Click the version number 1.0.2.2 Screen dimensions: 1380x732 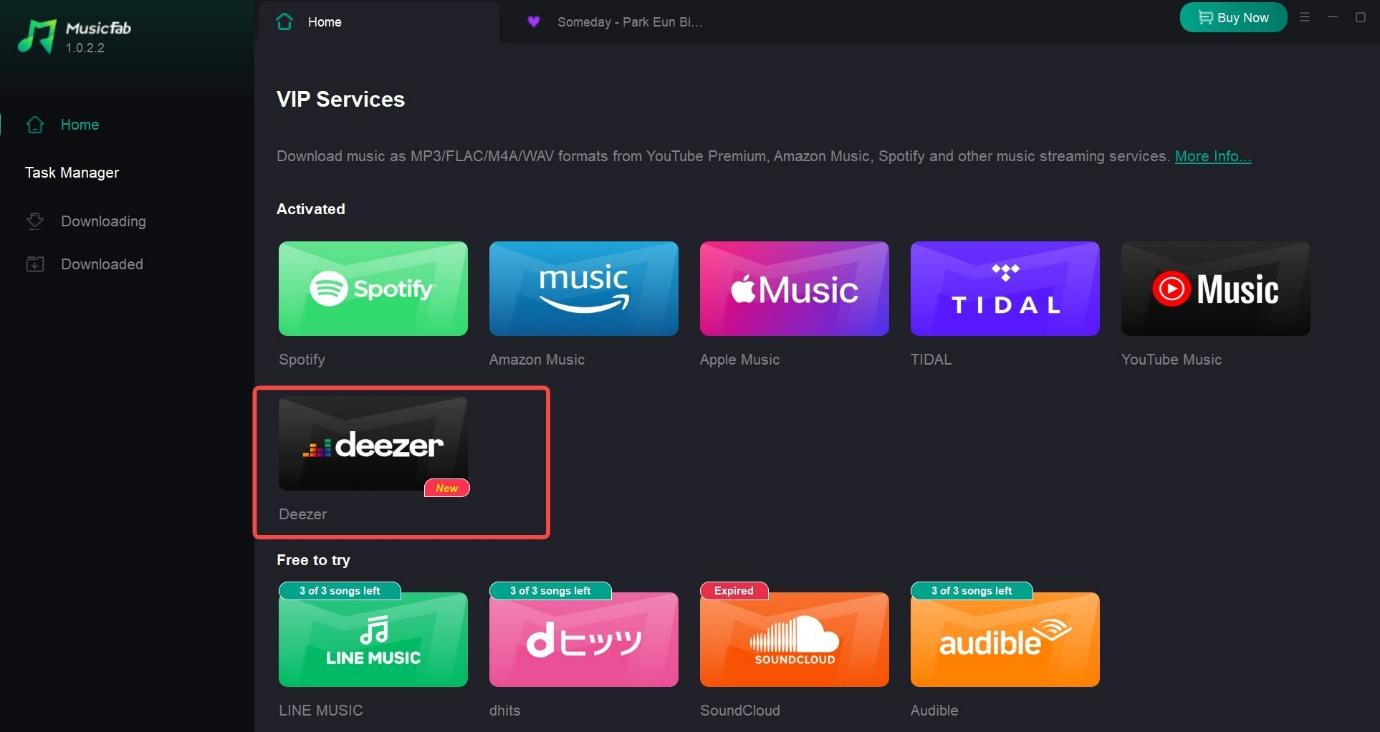[x=86, y=47]
